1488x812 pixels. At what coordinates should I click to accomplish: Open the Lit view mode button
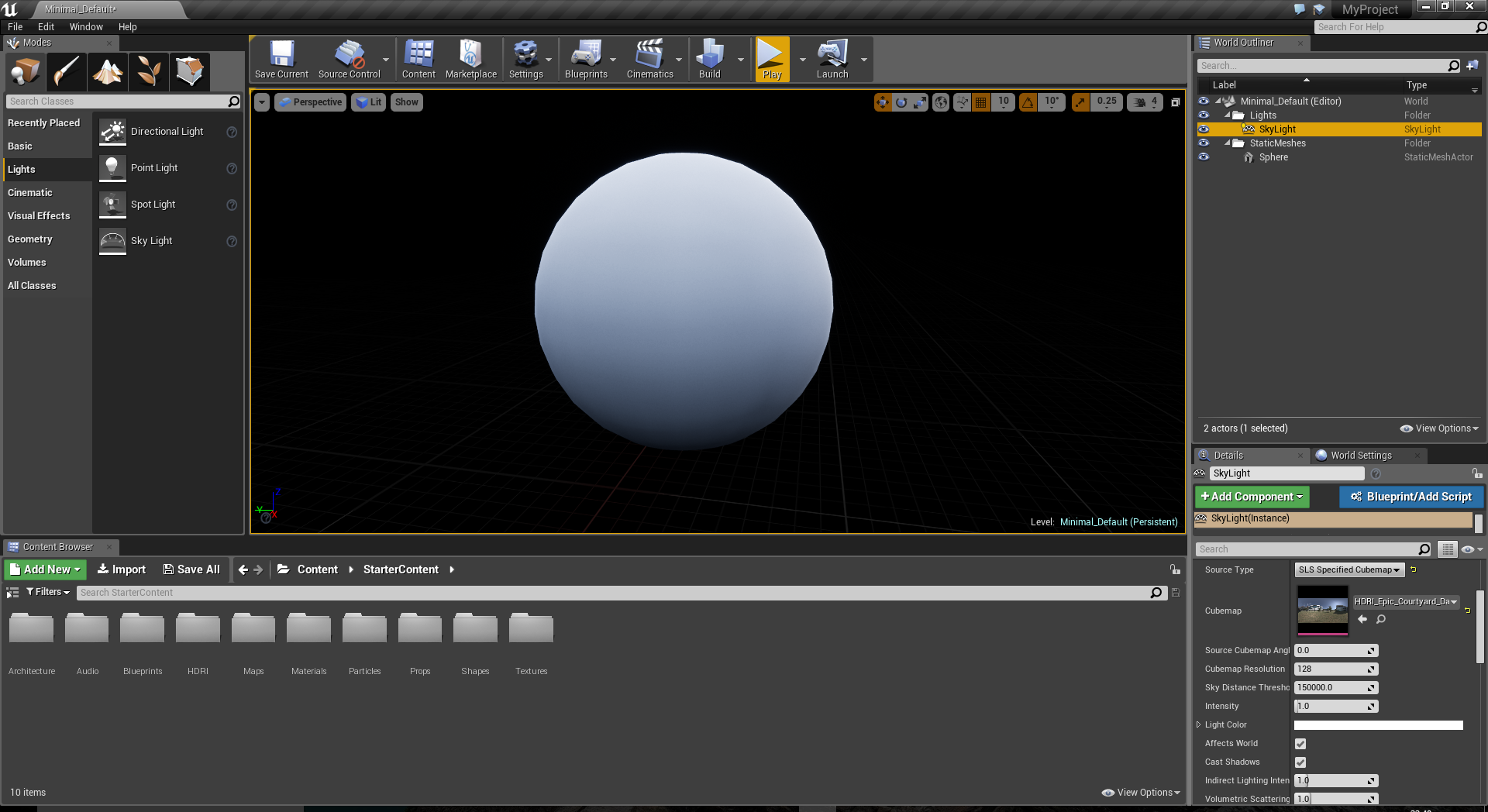tap(368, 102)
